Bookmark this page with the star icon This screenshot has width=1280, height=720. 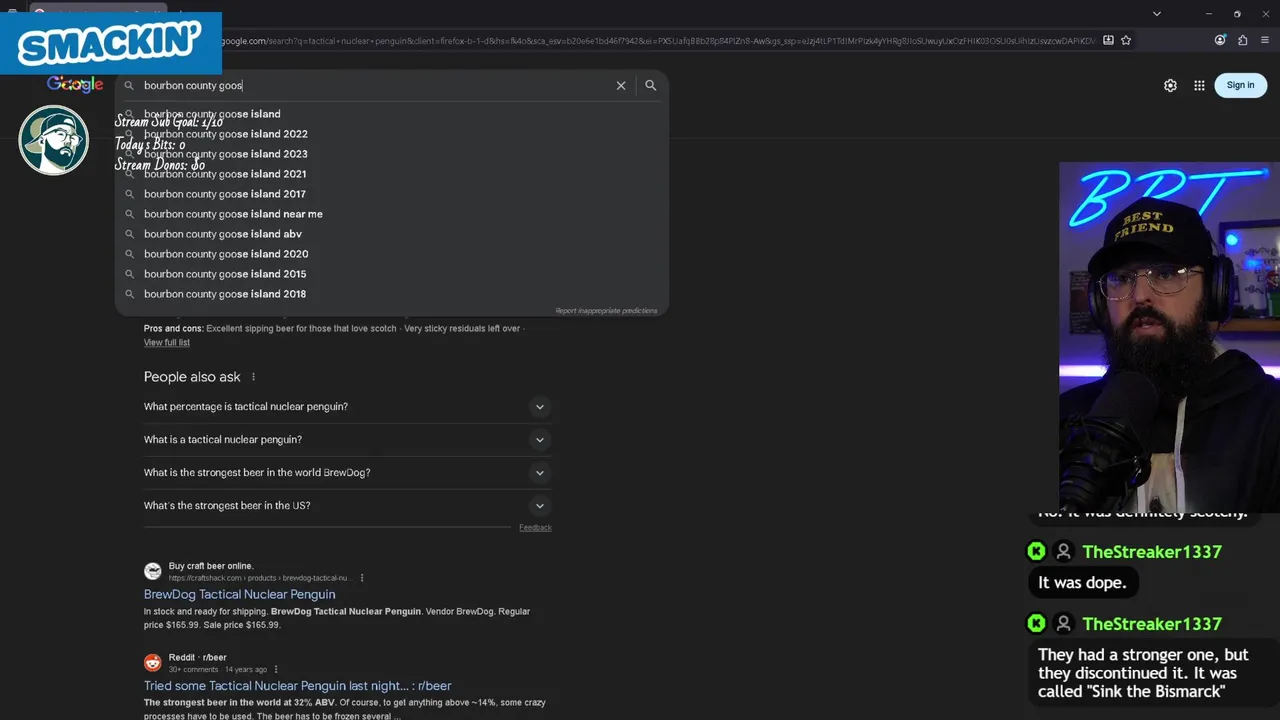click(1126, 41)
